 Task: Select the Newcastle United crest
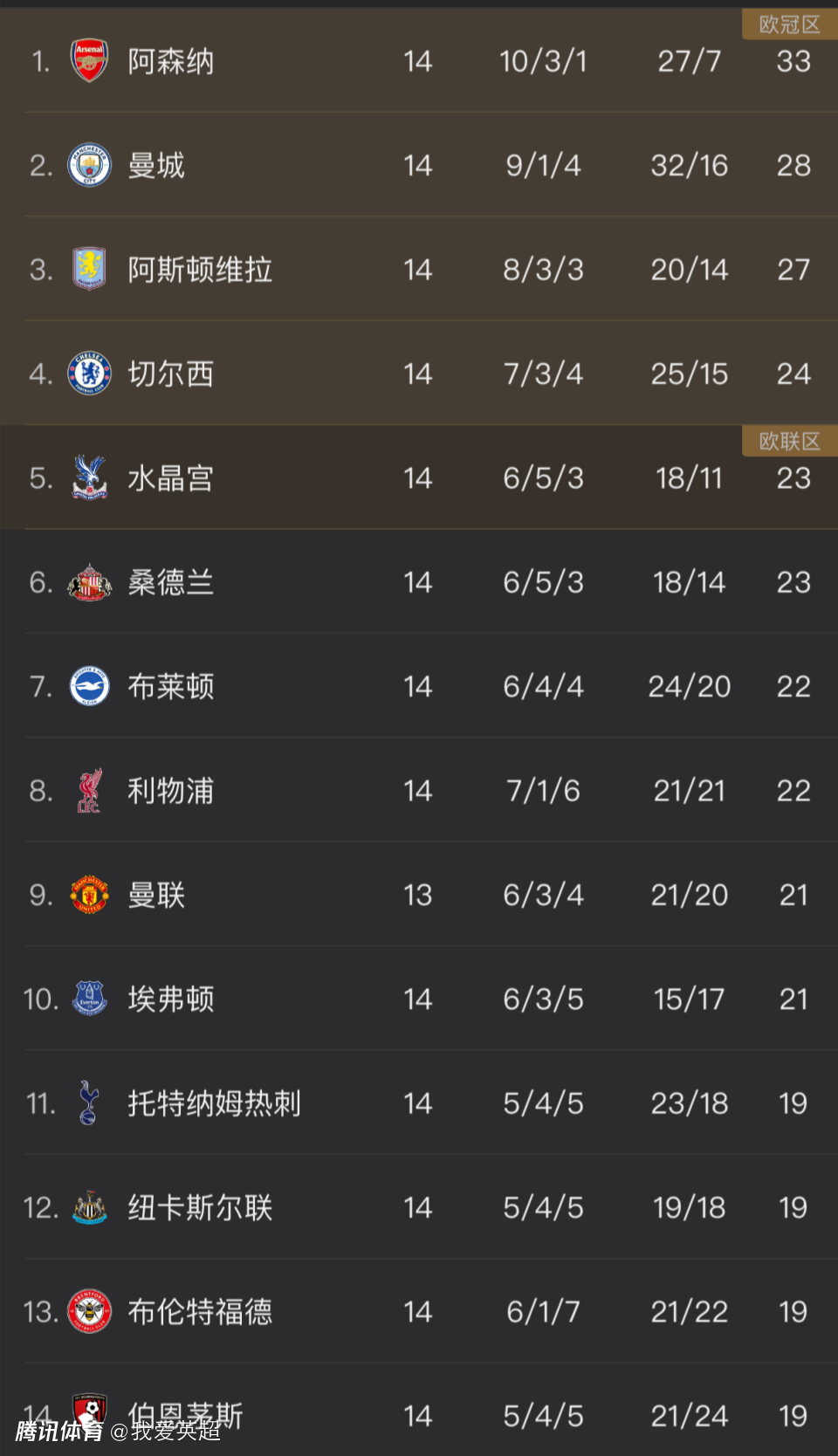[89, 1207]
